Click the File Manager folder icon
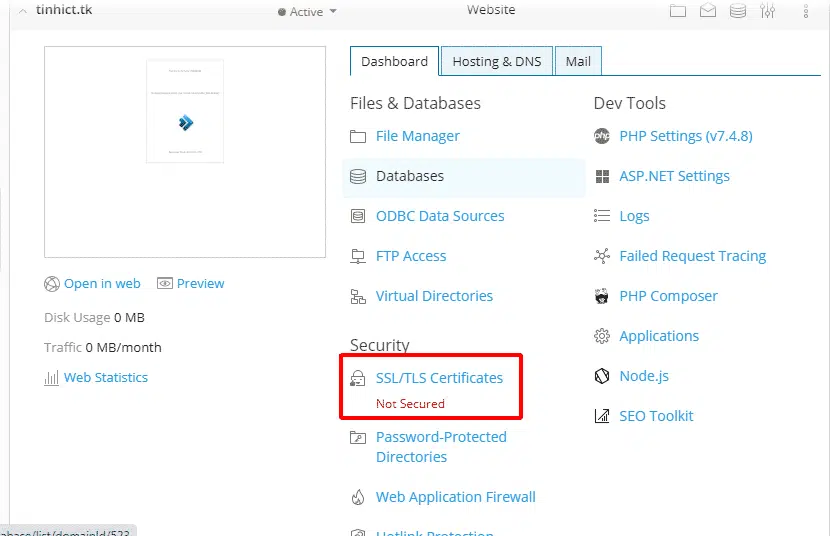This screenshot has height=536, width=830. pos(358,137)
